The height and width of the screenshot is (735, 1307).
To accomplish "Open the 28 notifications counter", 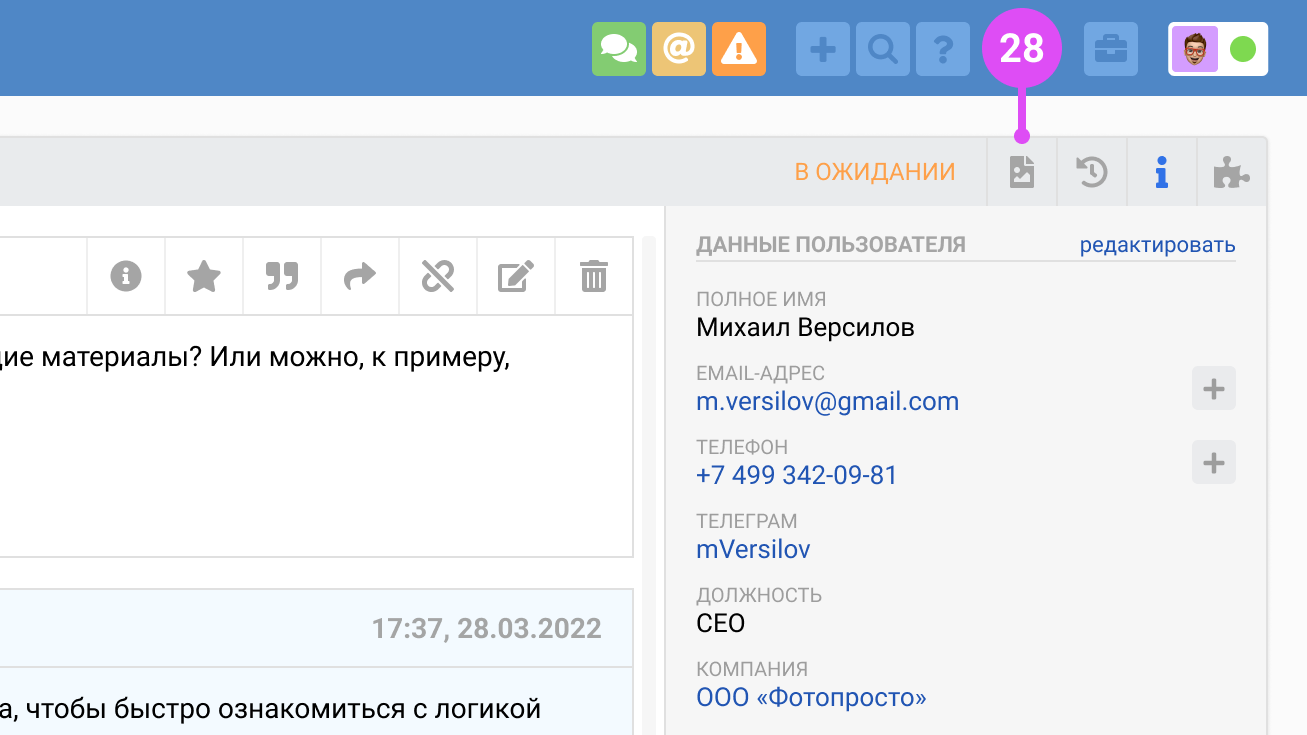I will (x=1022, y=48).
